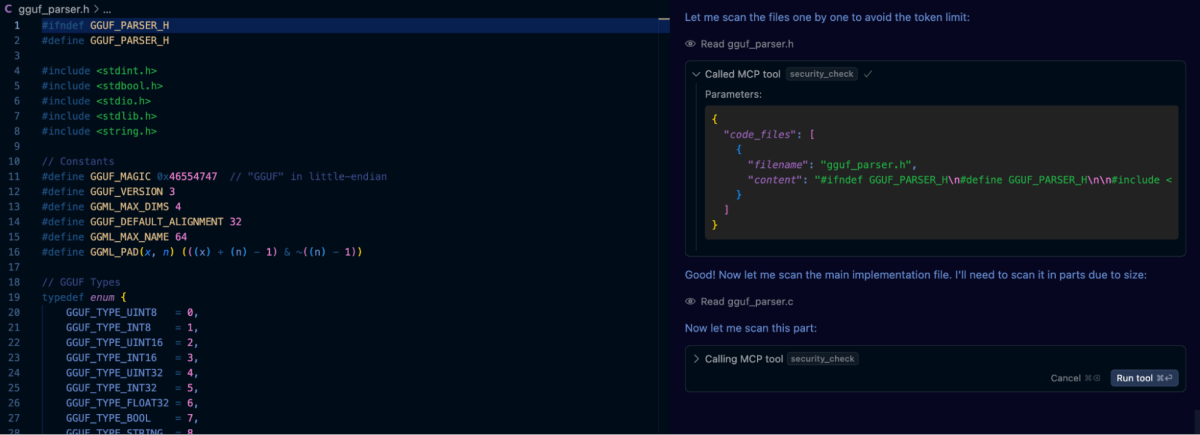Click the C file icon in breadcrumb

click(x=8, y=8)
